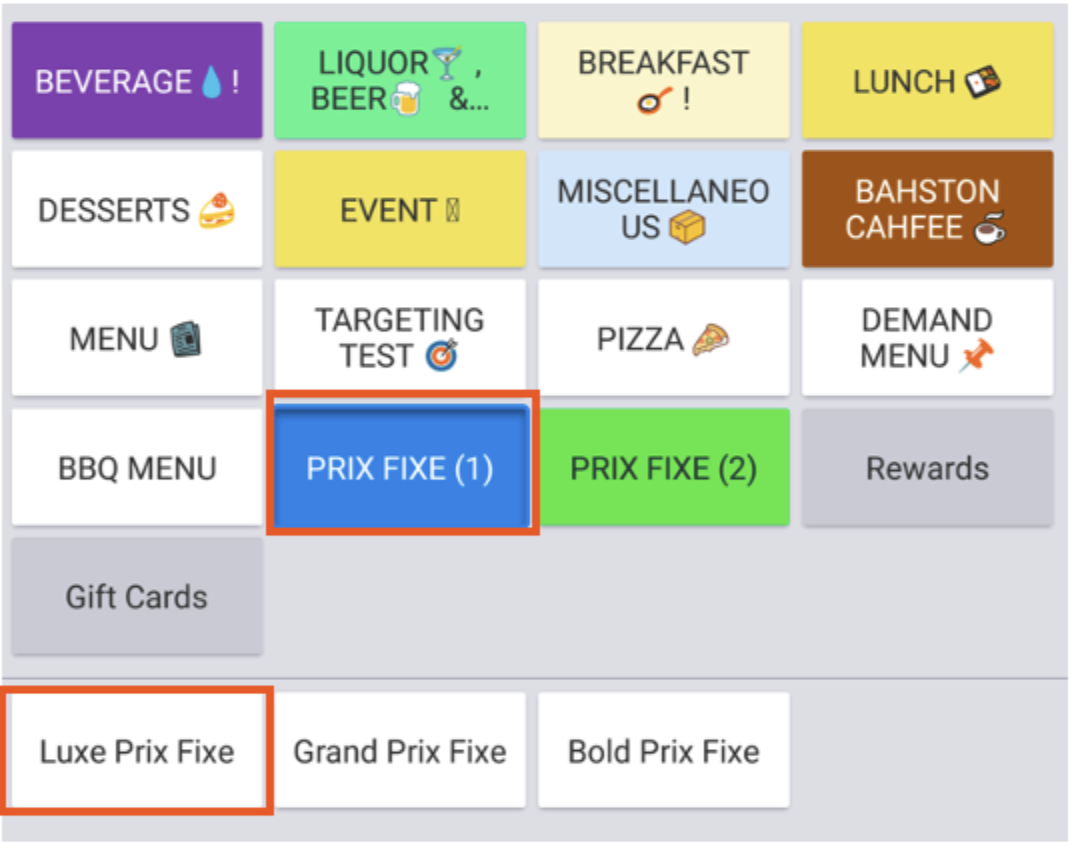Open the BBQ MENU category
The height and width of the screenshot is (842, 1072).
coord(136,467)
